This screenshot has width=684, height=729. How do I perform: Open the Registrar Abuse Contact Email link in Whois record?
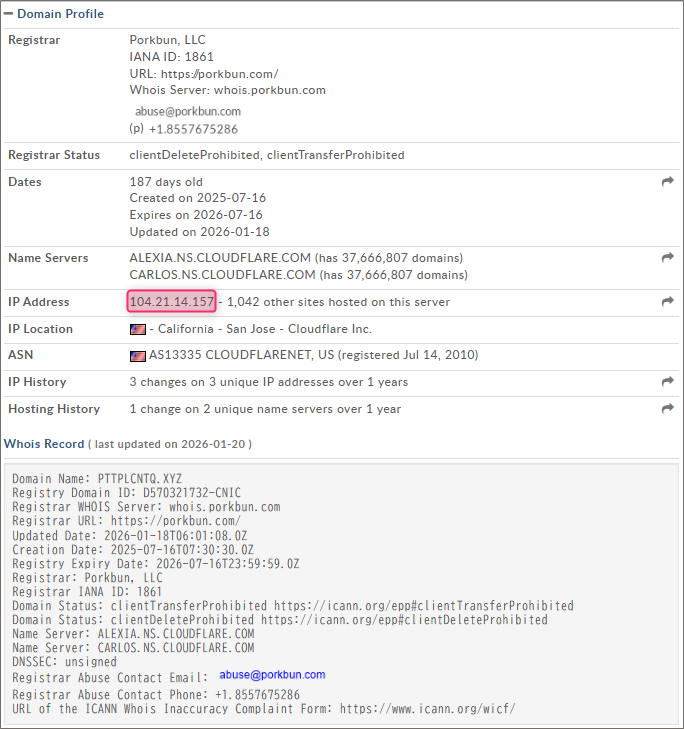(x=272, y=675)
